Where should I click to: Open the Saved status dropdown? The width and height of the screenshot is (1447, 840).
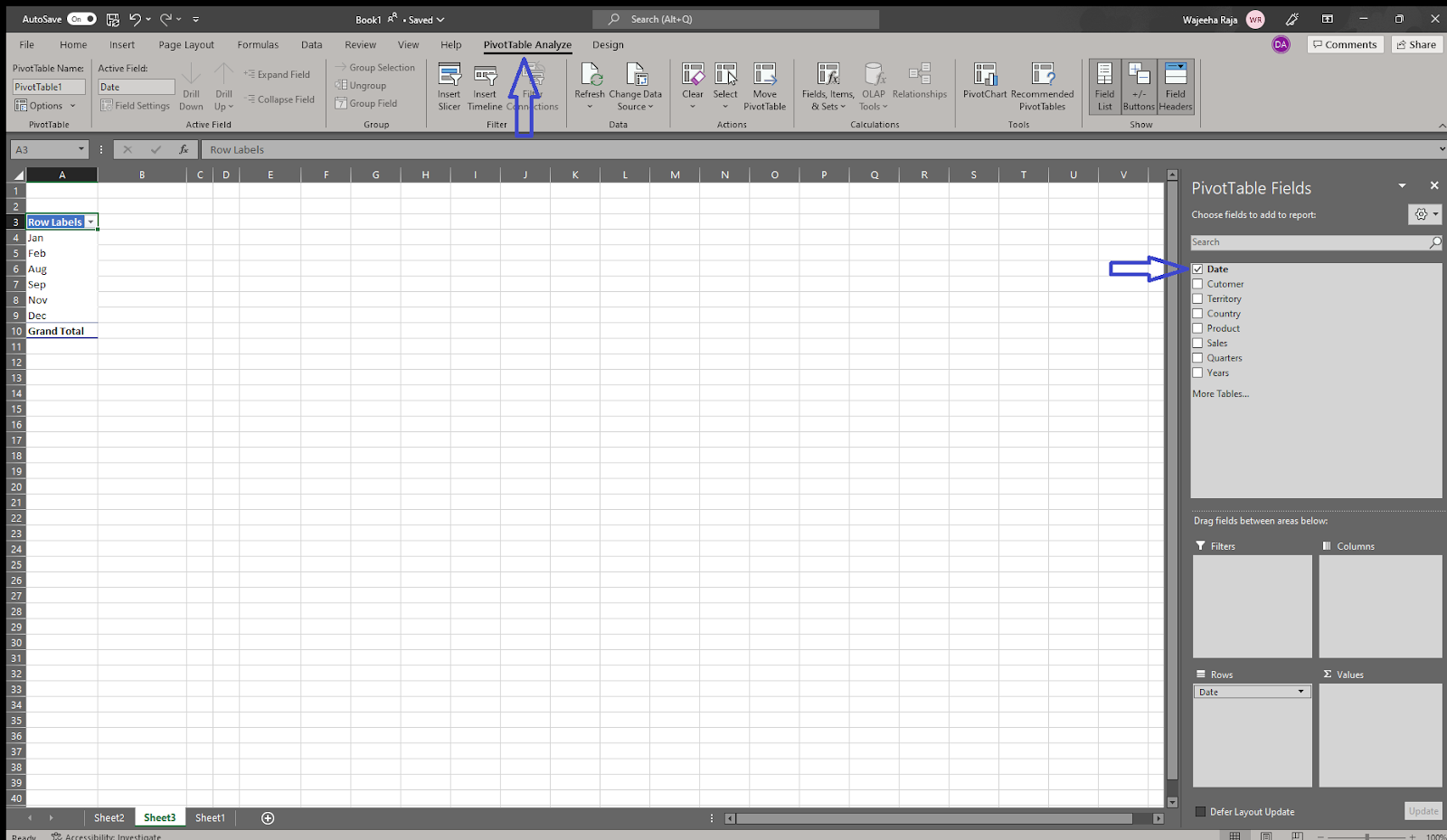[x=426, y=20]
